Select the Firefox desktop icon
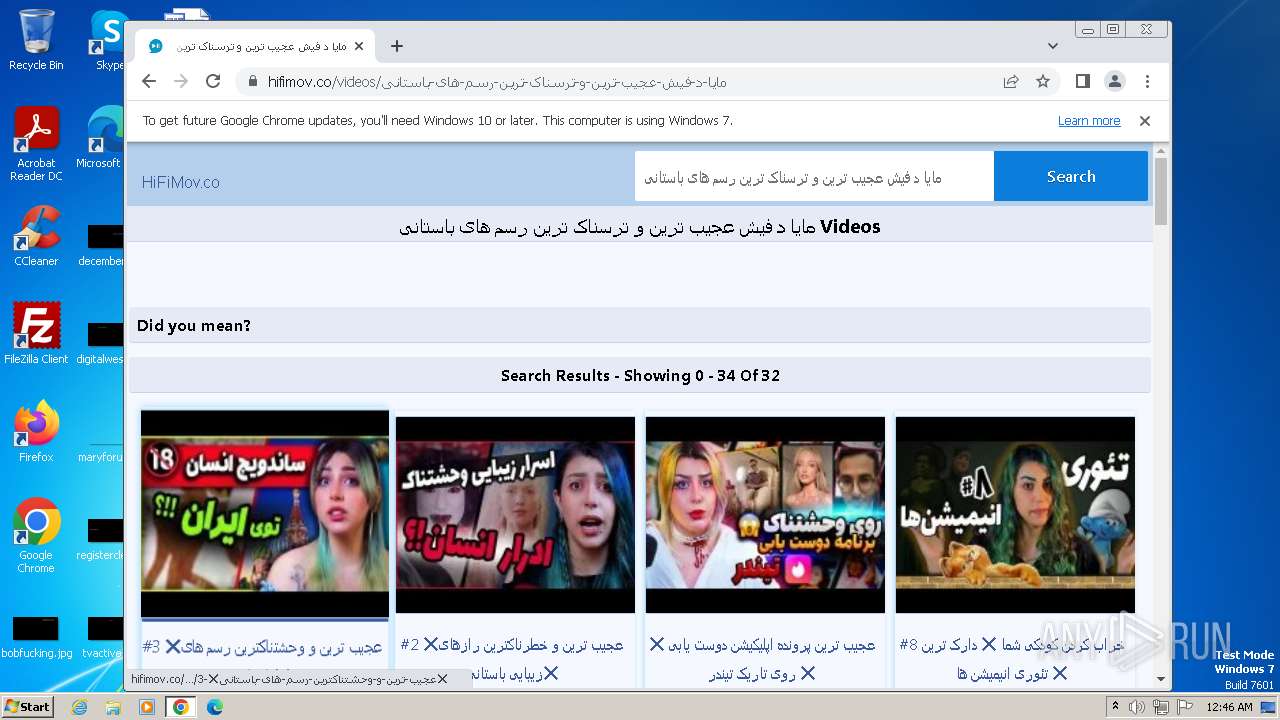 tap(36, 431)
